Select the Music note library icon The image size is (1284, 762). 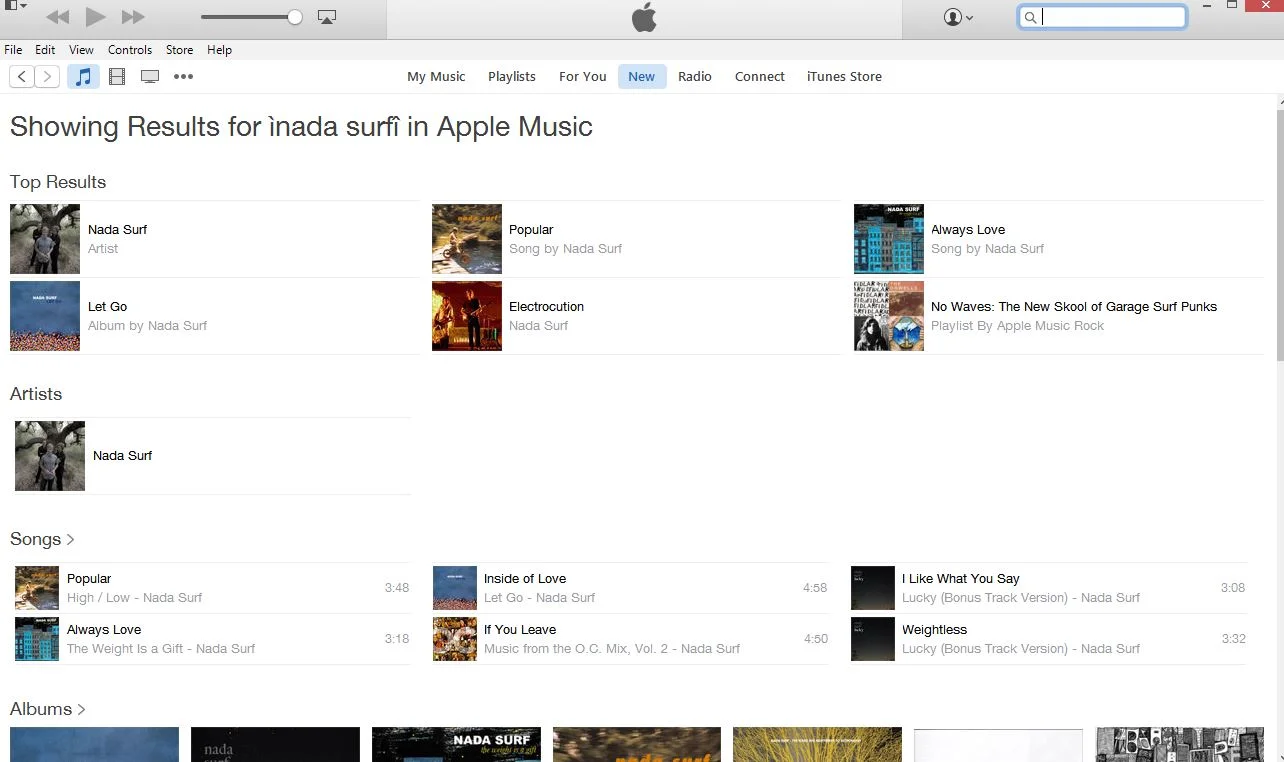click(x=84, y=76)
